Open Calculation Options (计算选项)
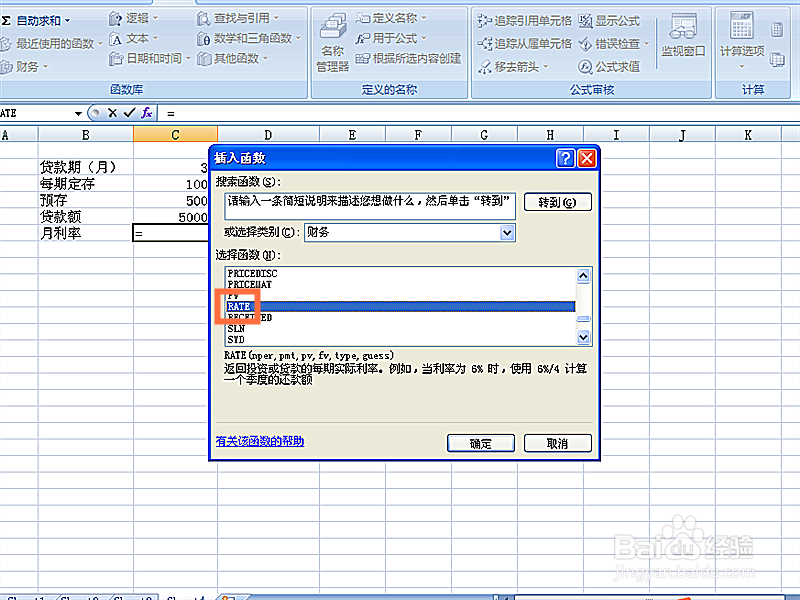The width and height of the screenshot is (800, 600). [x=742, y=41]
